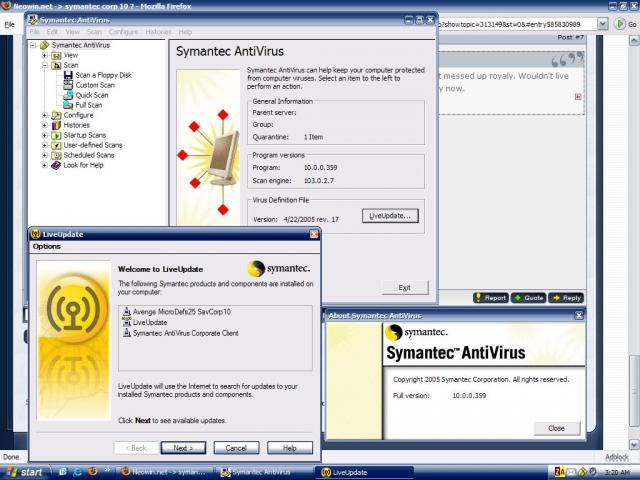Screen dimensions: 640x480
Task: Click the Histories book icon
Action: [56, 125]
